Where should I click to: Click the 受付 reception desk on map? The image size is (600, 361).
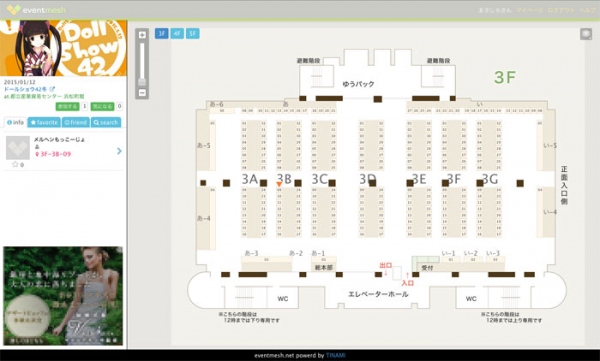pos(427,268)
